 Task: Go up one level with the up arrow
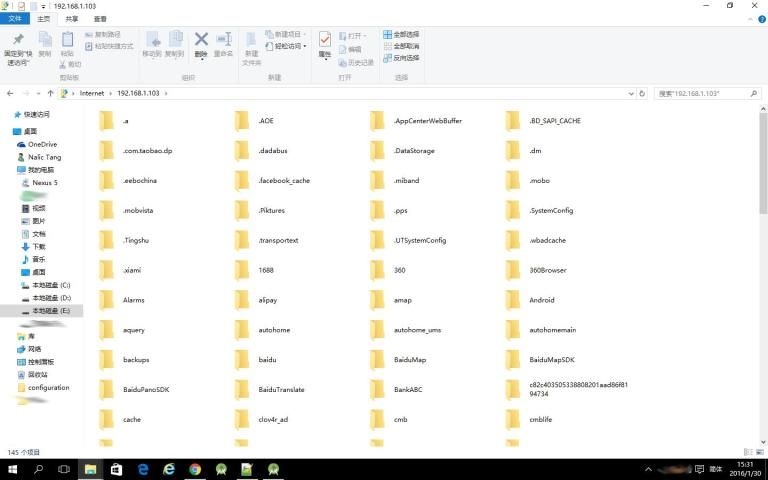tap(50, 93)
